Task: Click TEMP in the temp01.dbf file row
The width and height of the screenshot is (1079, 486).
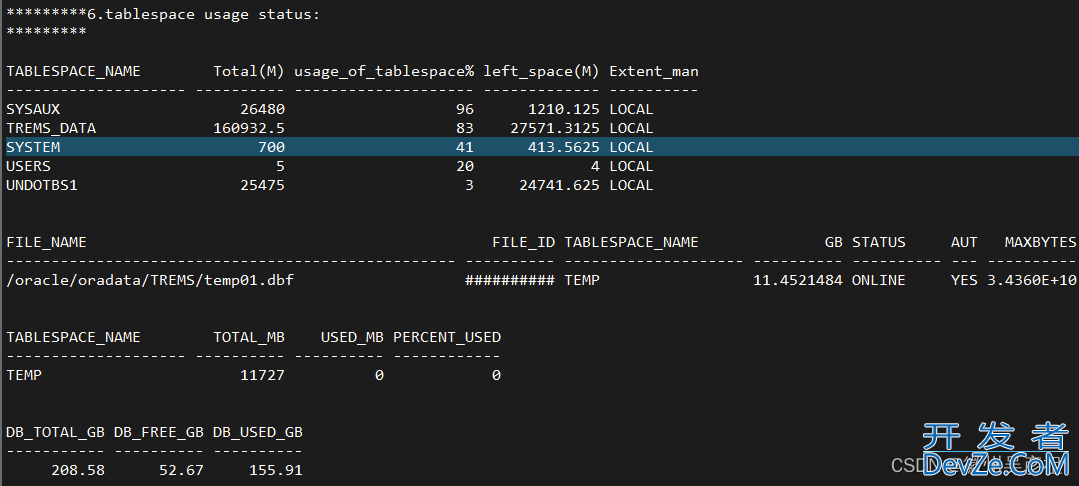Action: (582, 280)
